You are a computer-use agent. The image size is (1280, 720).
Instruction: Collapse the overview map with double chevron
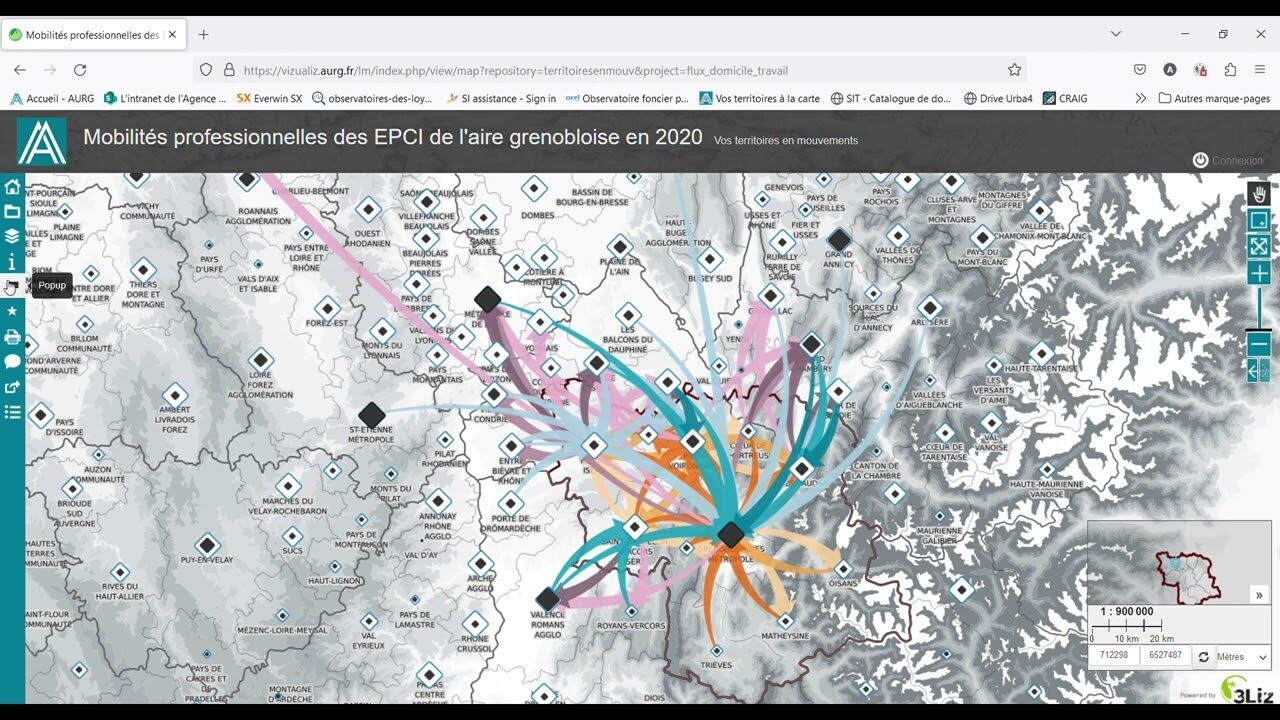[x=1259, y=595]
